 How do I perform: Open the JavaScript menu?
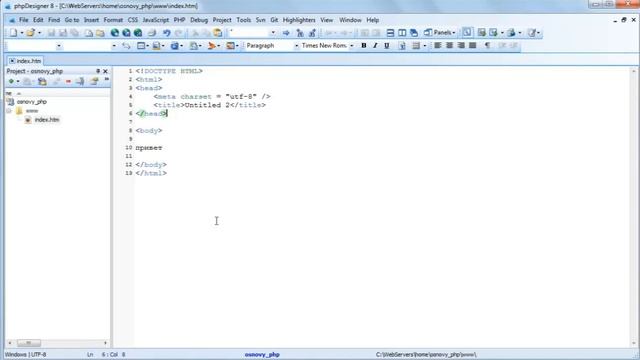pyautogui.click(x=155, y=20)
